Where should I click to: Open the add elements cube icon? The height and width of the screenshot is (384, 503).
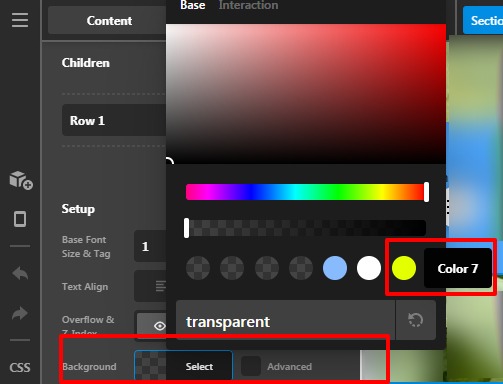point(21,180)
